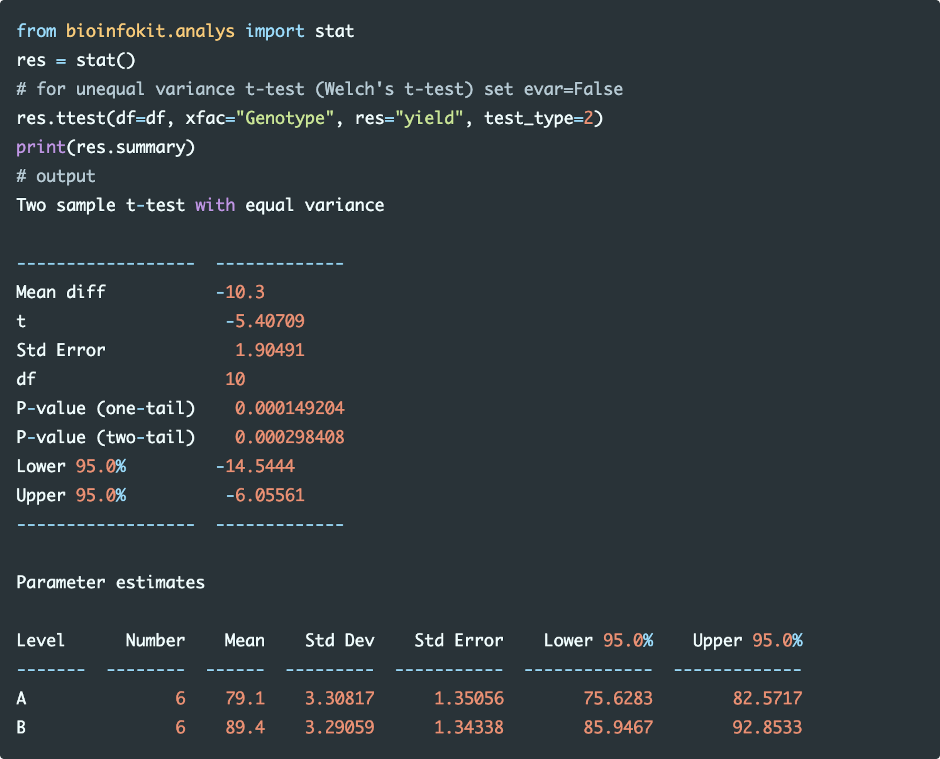Screen dimensions: 940x759
Task: Click the df value 10
Action: click(x=235, y=379)
